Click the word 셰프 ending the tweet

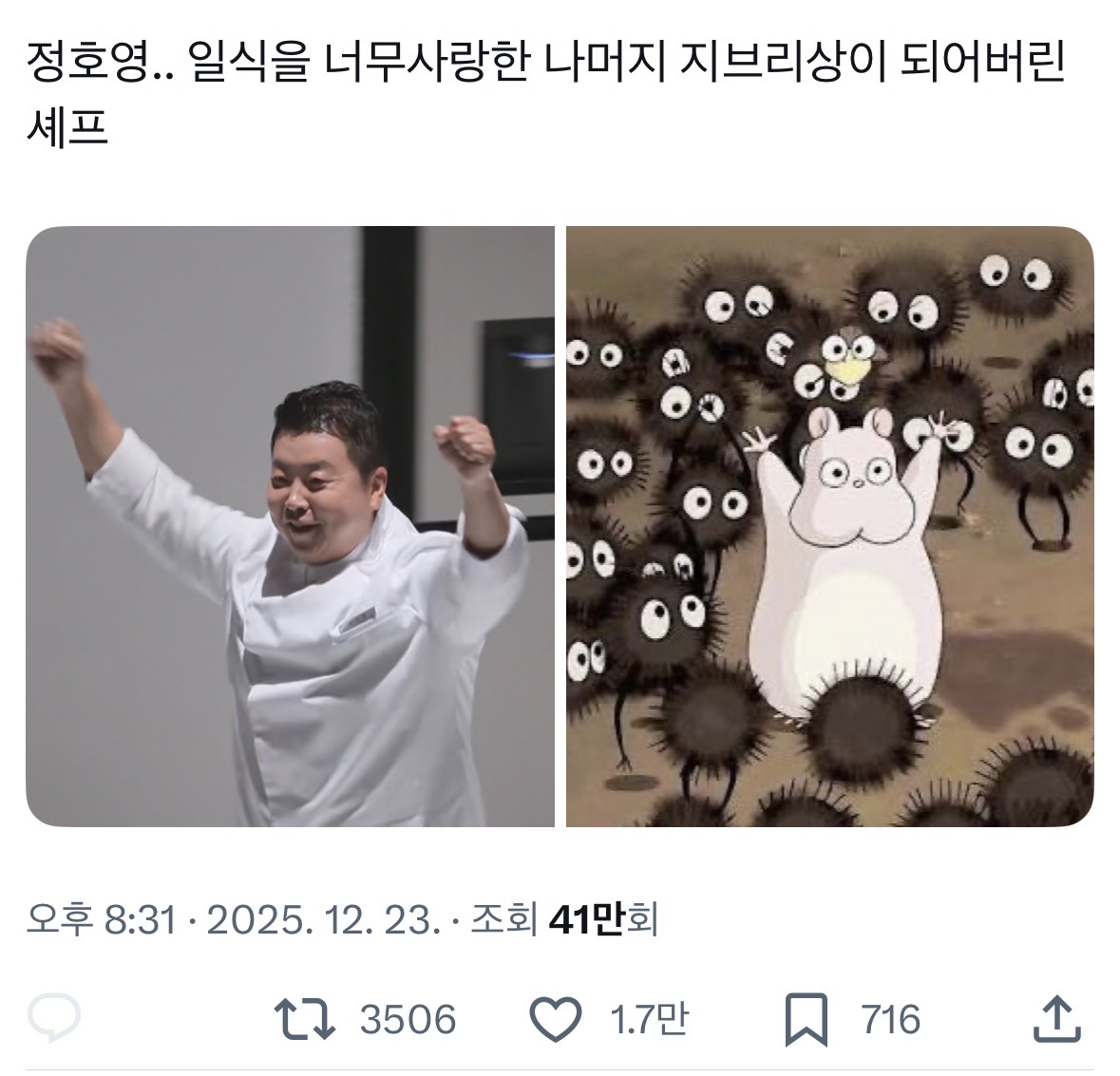(66, 128)
